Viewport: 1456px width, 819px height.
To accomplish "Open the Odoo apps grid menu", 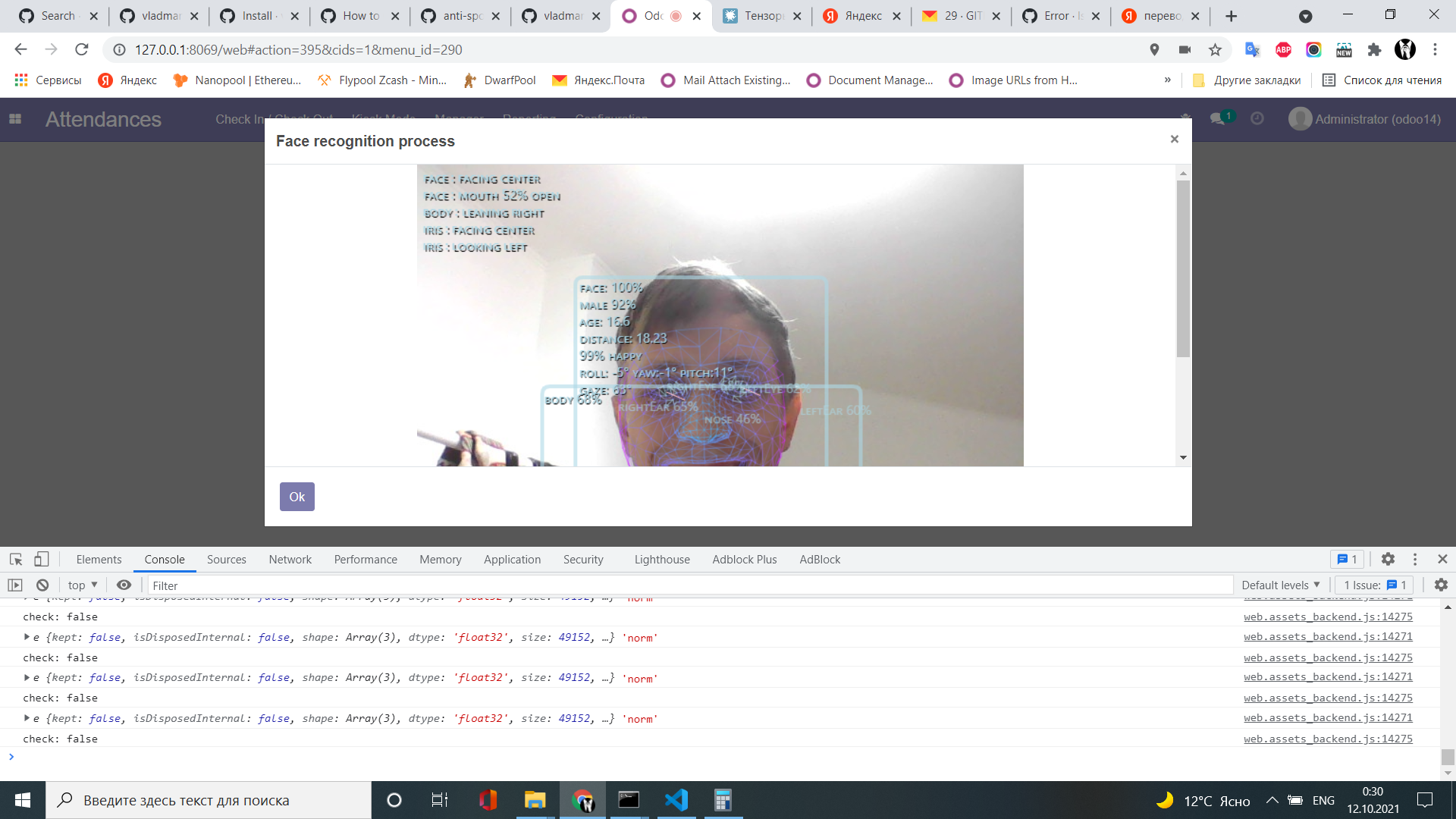I will click(x=14, y=118).
